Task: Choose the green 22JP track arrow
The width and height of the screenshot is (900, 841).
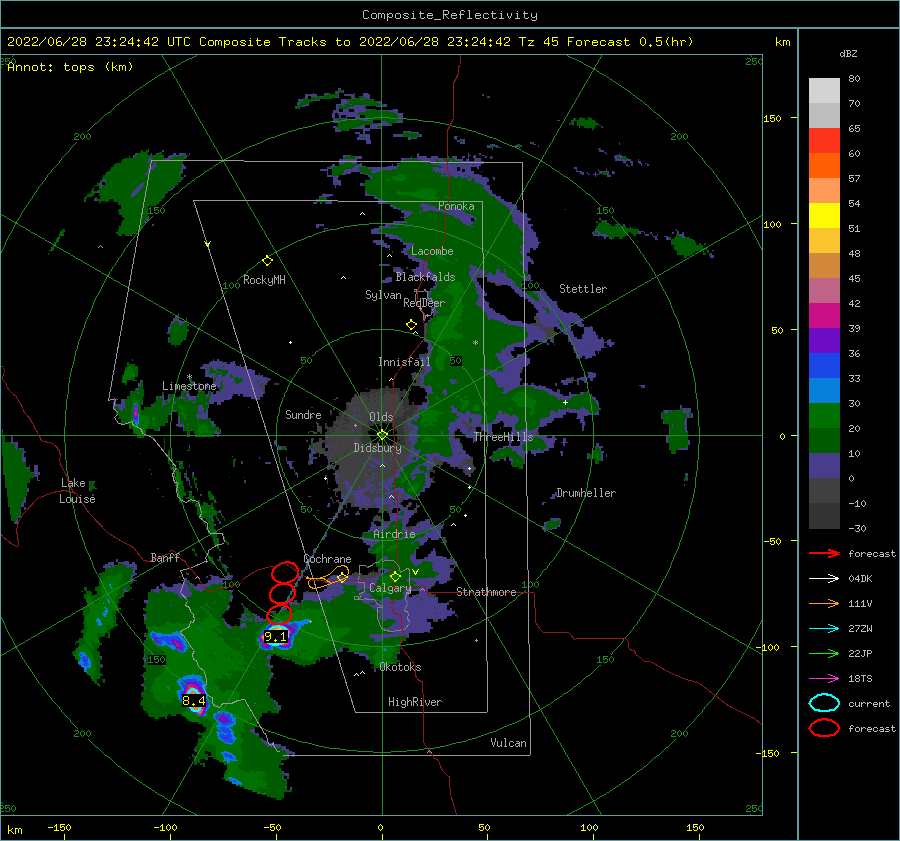Action: point(824,653)
